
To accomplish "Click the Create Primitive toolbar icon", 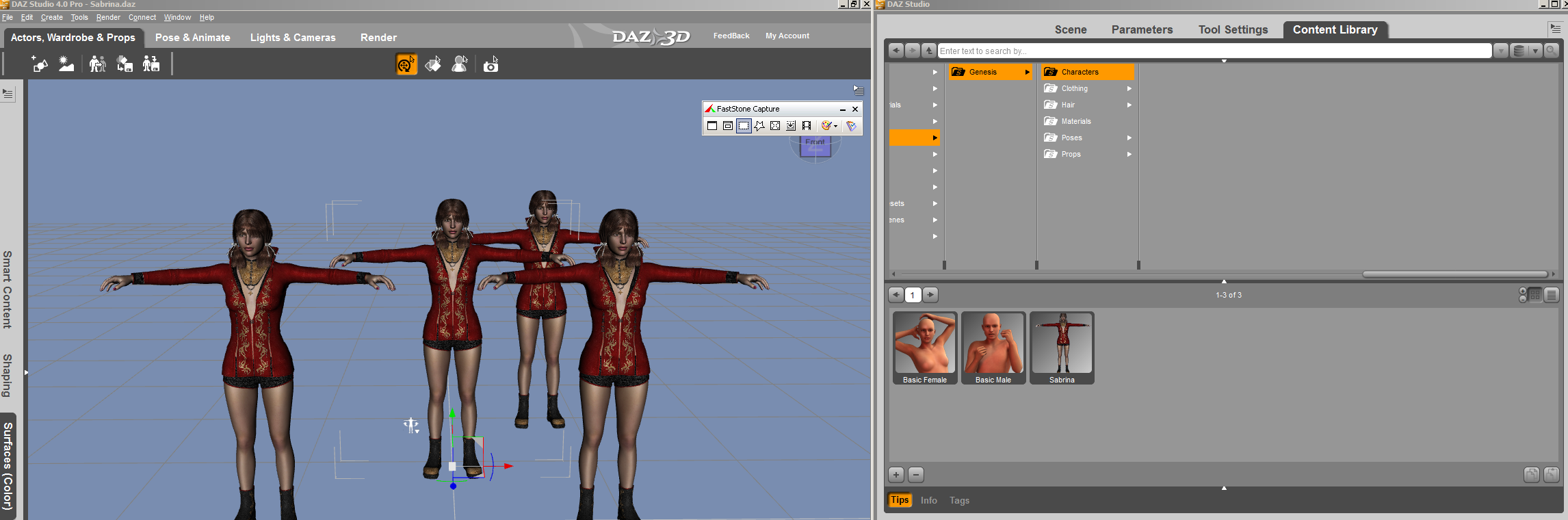I will click(40, 64).
